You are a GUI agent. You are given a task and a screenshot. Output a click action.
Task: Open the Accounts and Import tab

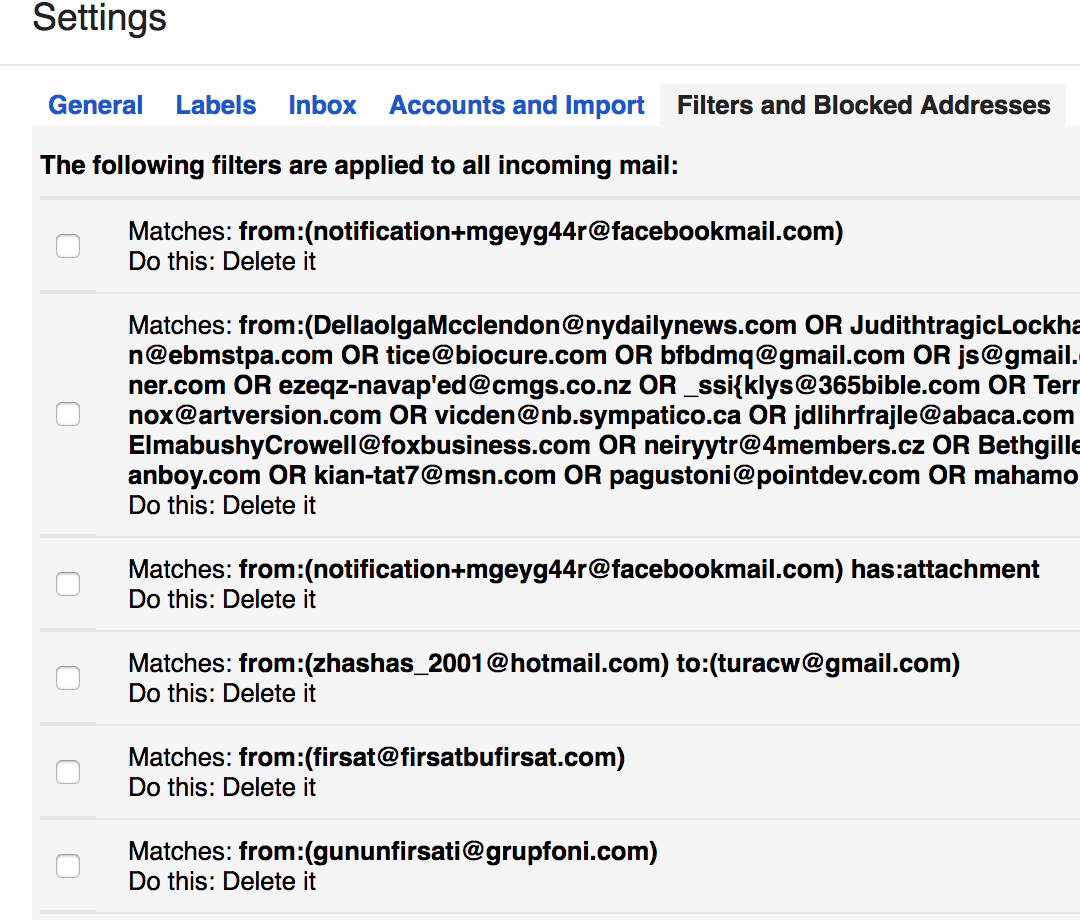click(x=517, y=105)
